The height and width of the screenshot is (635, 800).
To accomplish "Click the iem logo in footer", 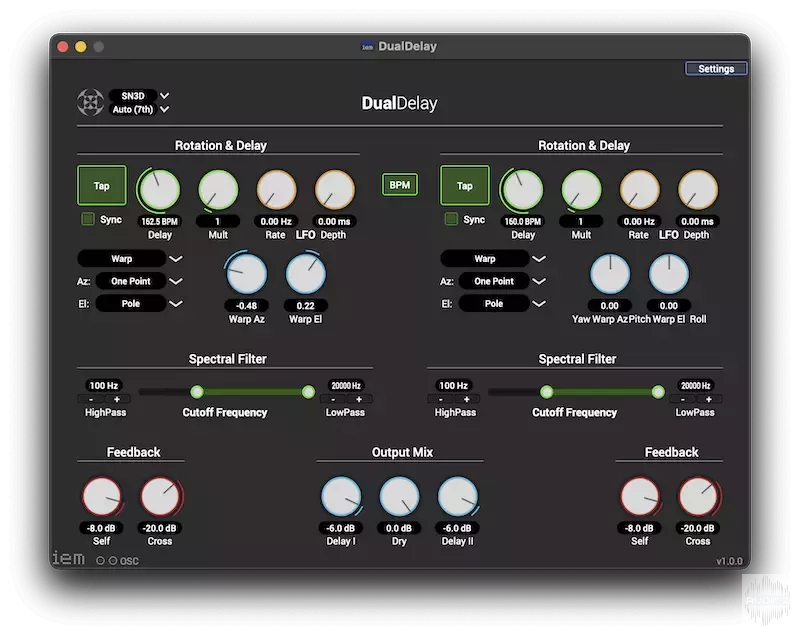I will [68, 558].
